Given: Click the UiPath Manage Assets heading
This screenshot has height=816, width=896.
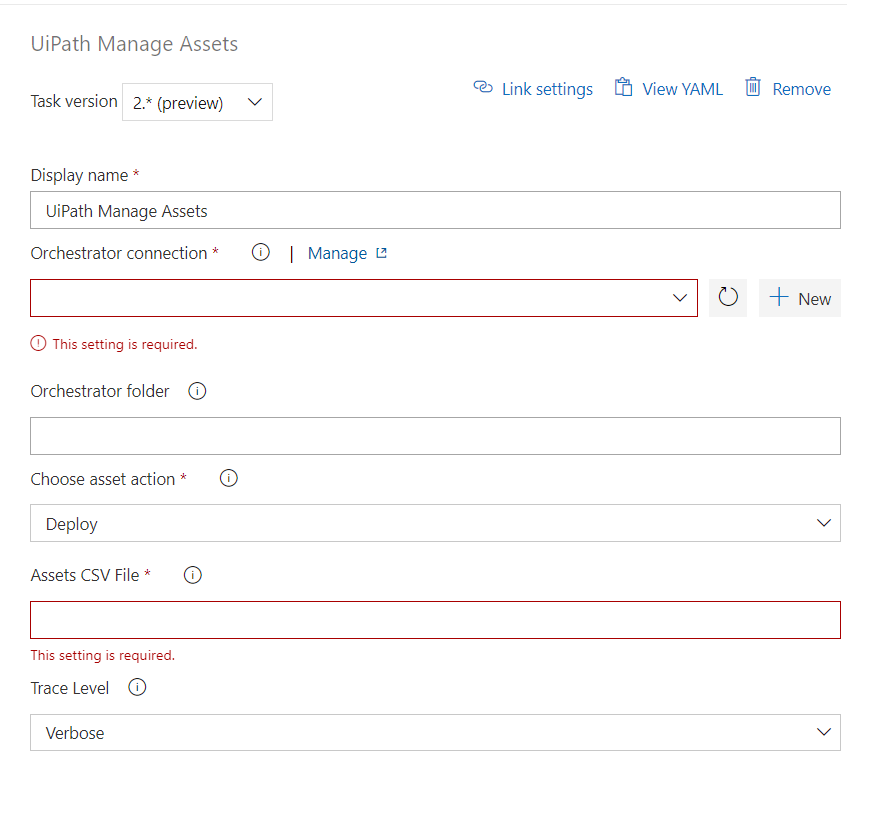Looking at the screenshot, I should 134,44.
